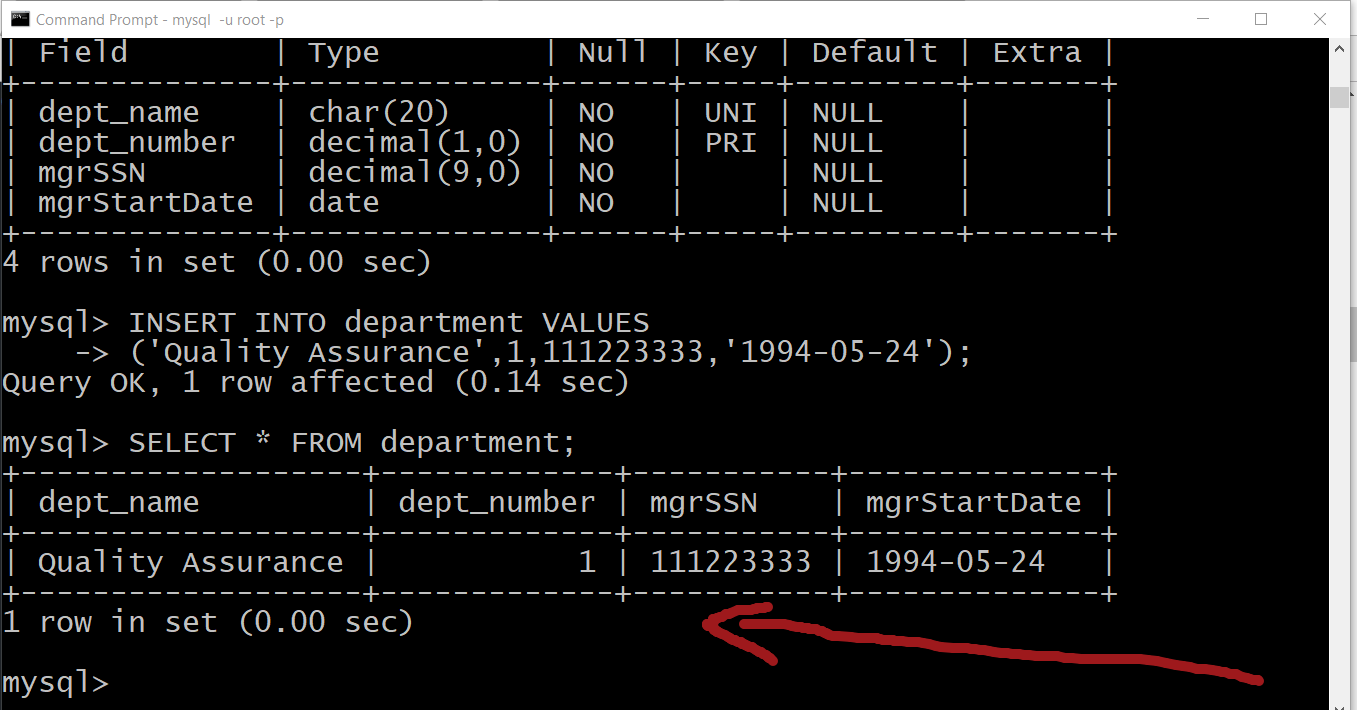This screenshot has height=710, width=1357.
Task: Click the 'INSERT INTO department VALUES' line
Action: [389, 323]
